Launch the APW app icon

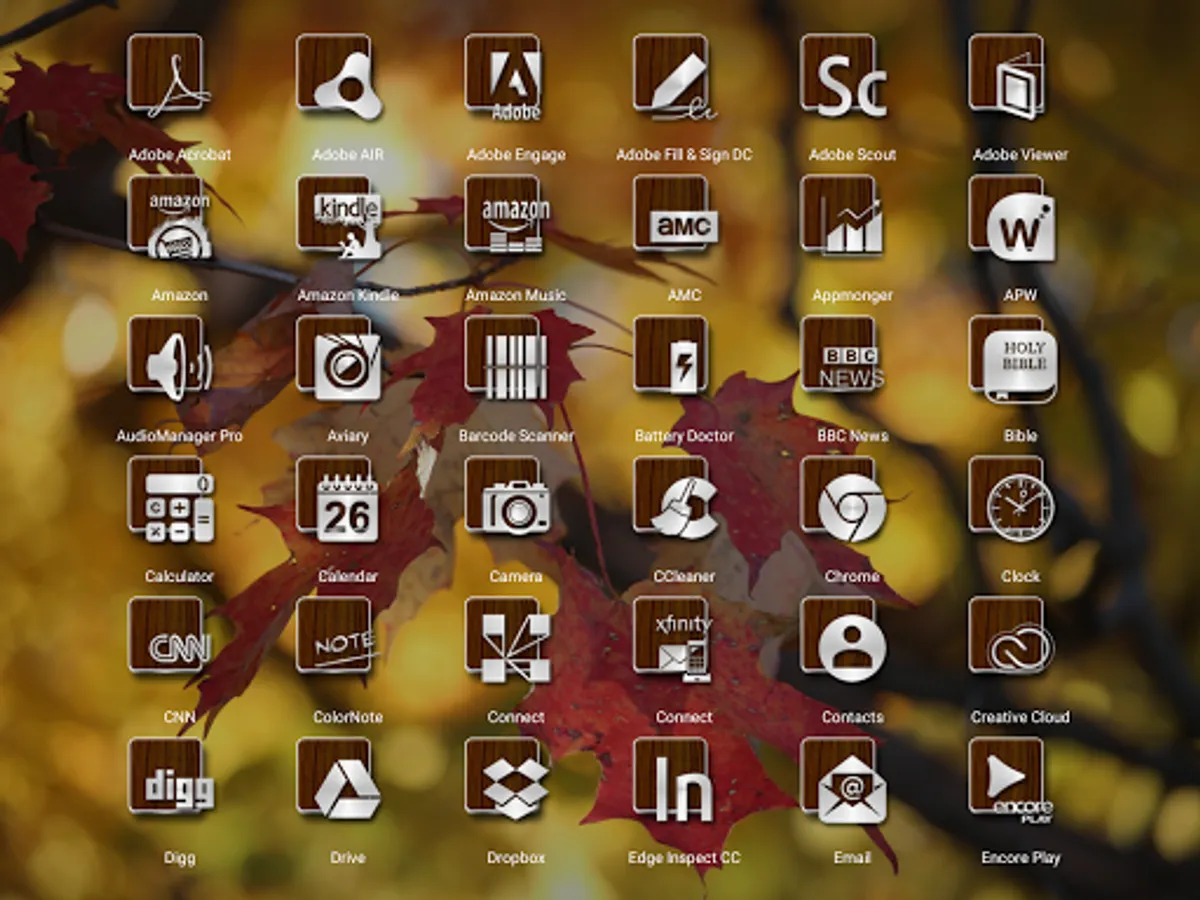pos(1012,217)
